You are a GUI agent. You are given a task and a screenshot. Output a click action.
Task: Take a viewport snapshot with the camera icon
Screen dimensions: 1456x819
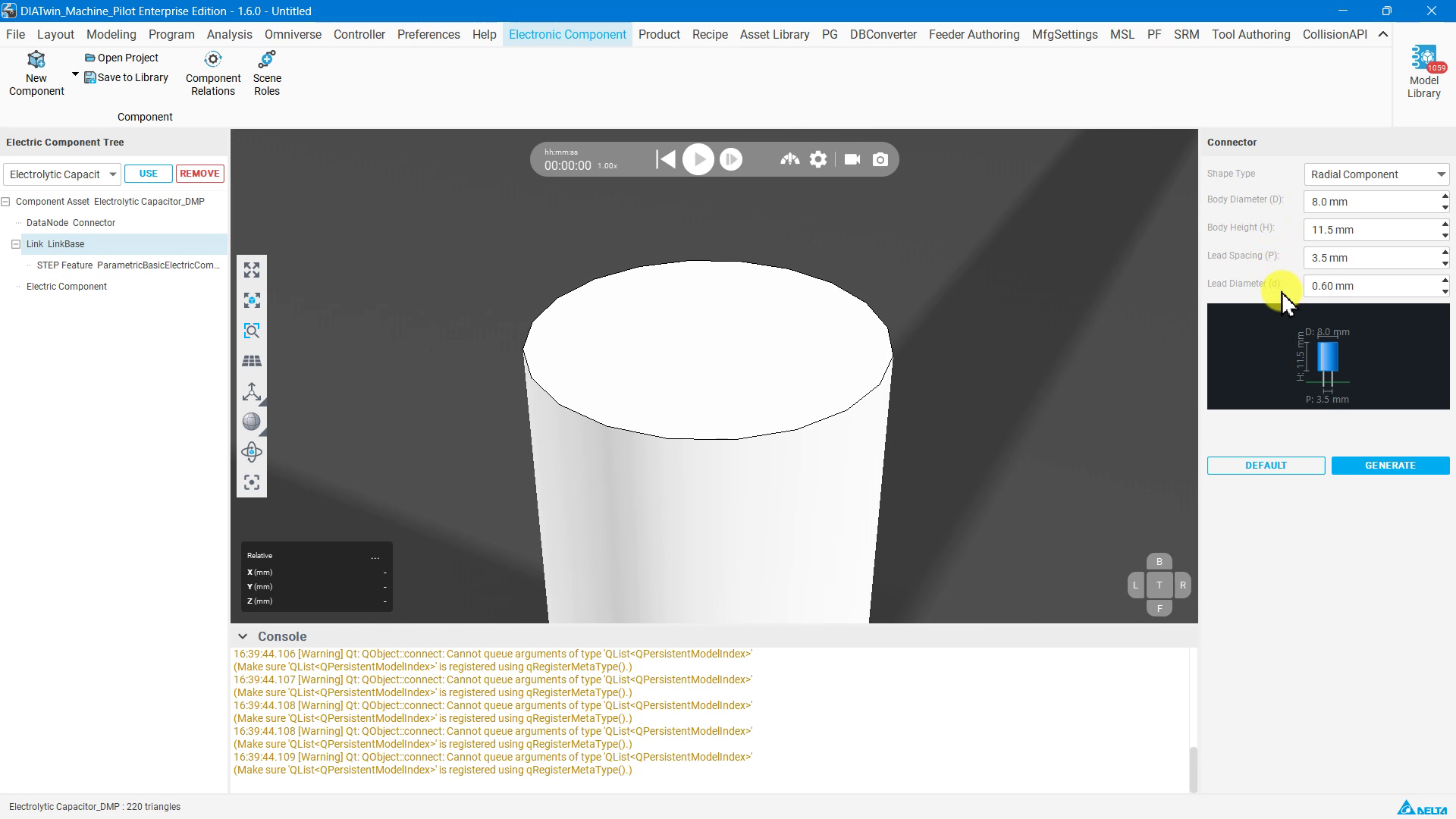click(880, 159)
